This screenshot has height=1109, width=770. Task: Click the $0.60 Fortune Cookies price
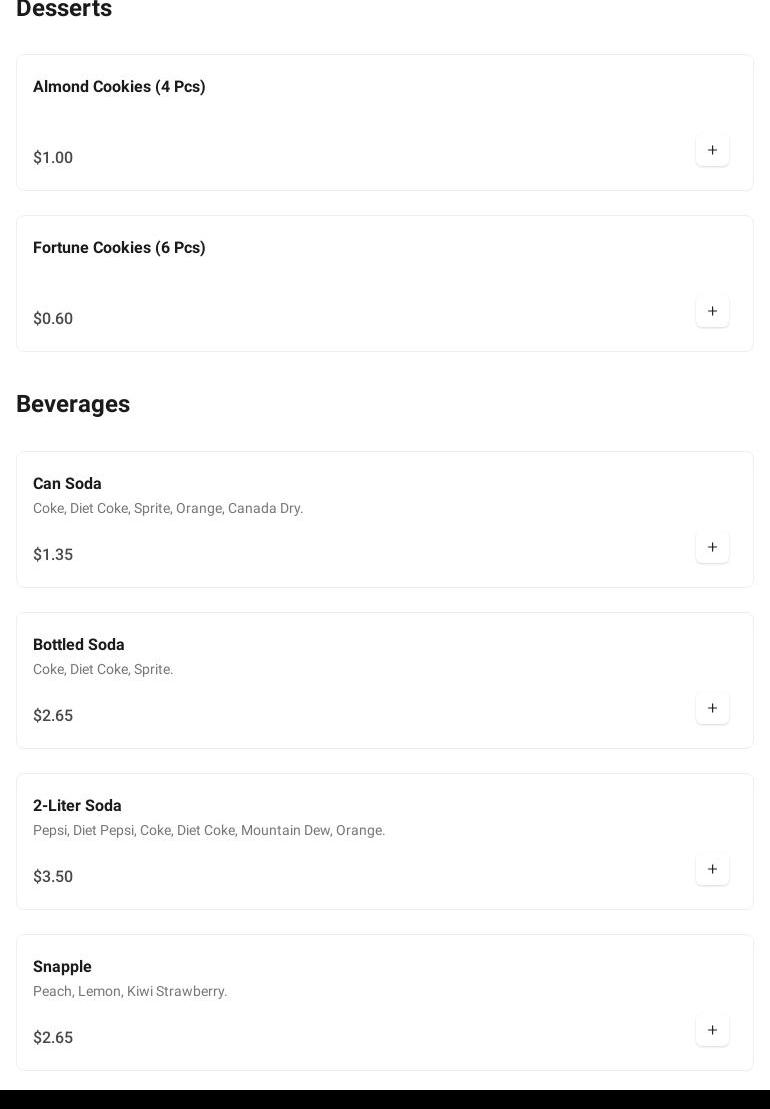[53, 319]
